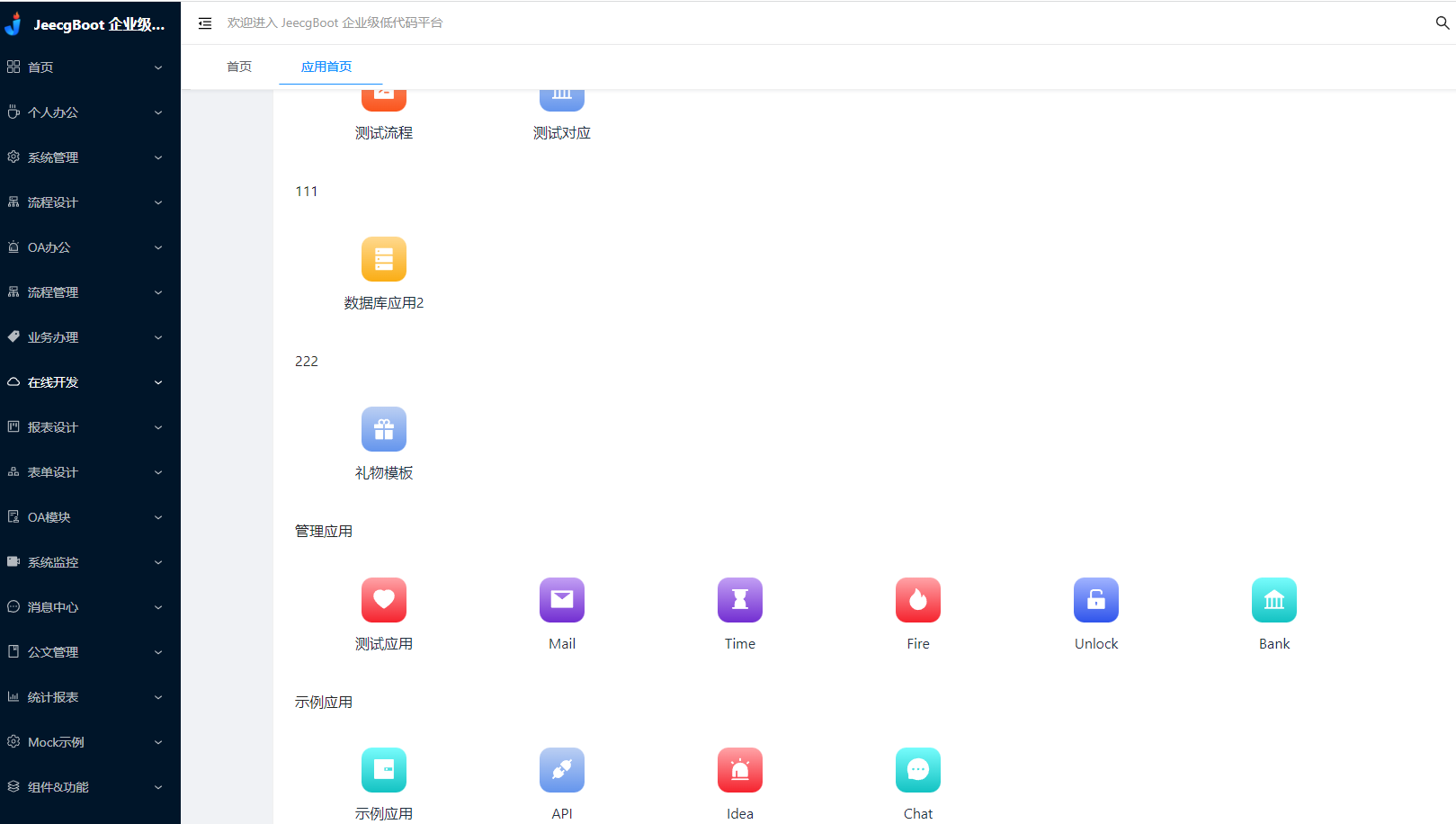Click the 个人办公 sidebar icon
This screenshot has width=1456, height=824.
pos(13,112)
